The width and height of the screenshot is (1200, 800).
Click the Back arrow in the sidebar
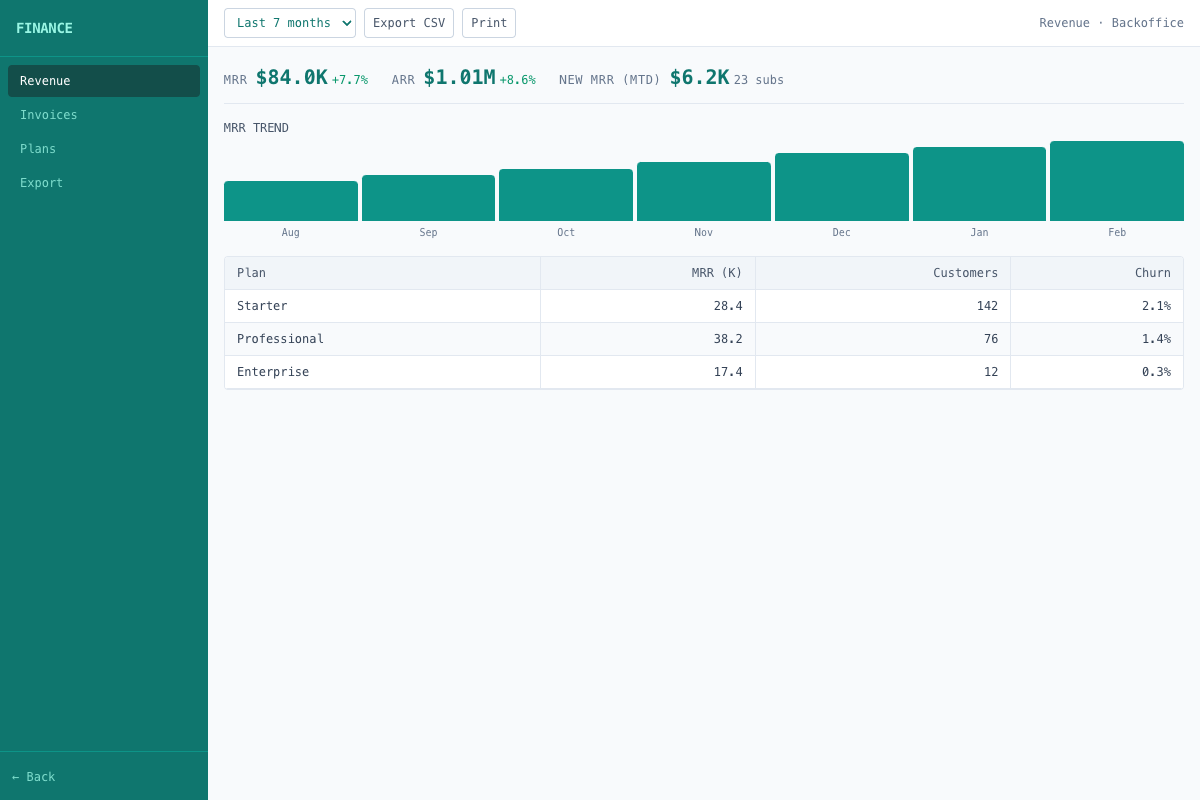(x=33, y=777)
